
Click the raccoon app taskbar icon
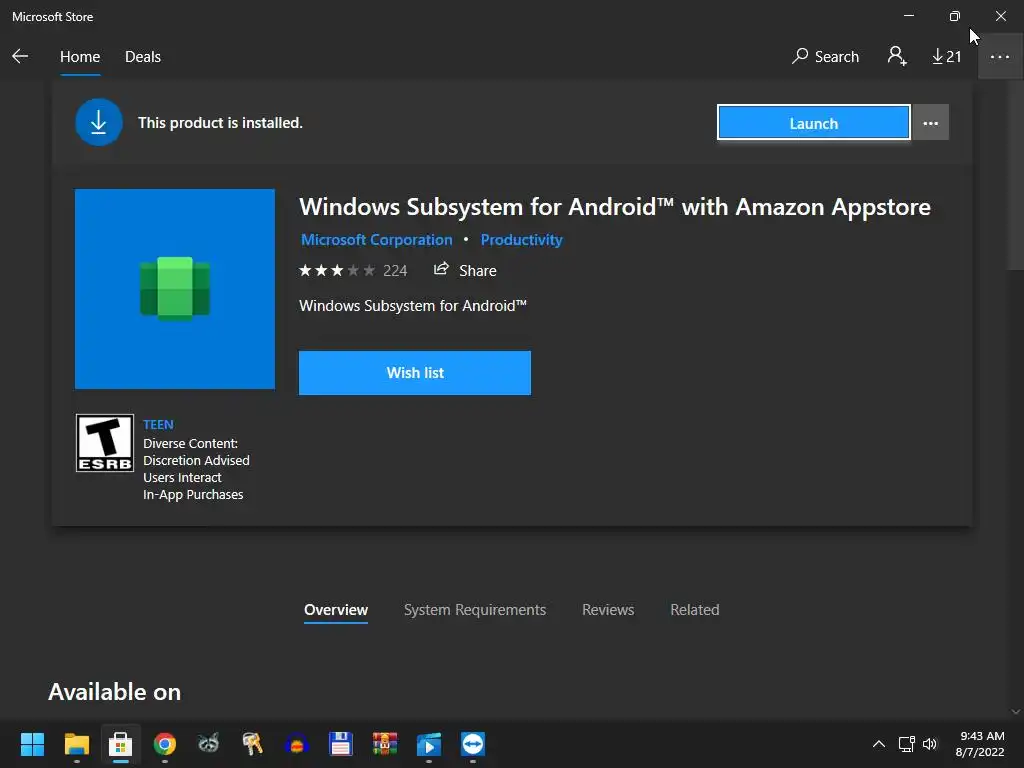208,744
